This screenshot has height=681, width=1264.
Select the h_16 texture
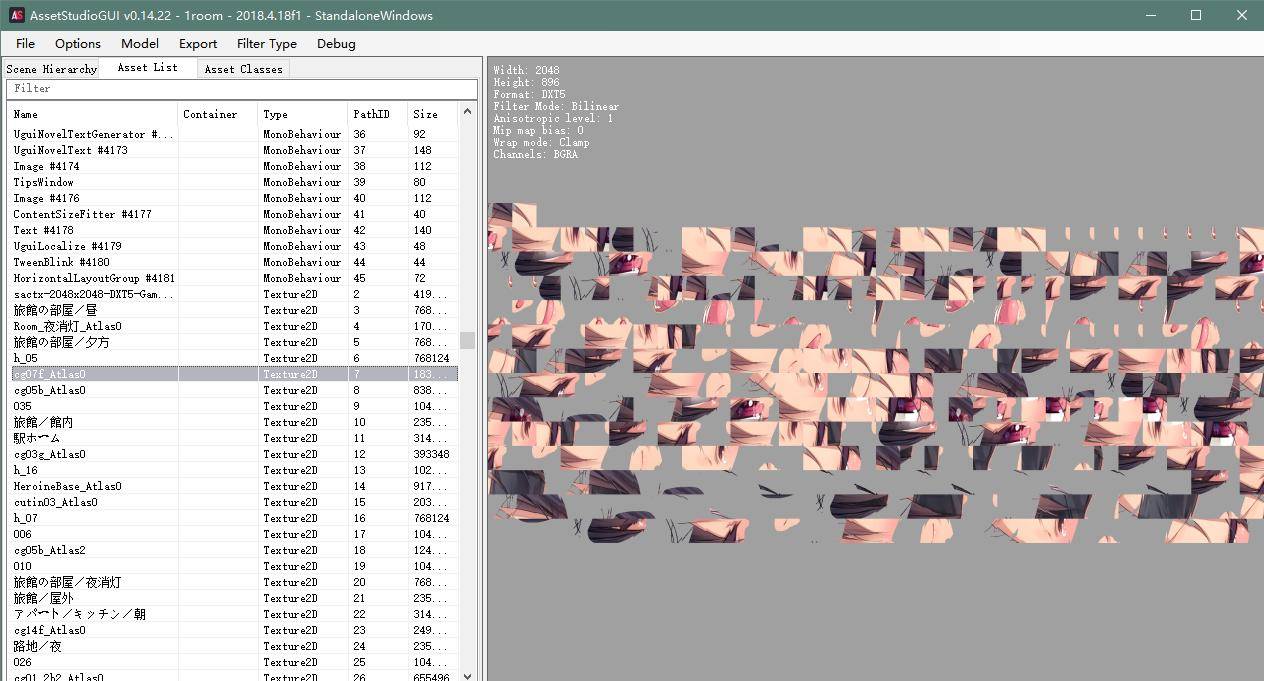pos(233,470)
